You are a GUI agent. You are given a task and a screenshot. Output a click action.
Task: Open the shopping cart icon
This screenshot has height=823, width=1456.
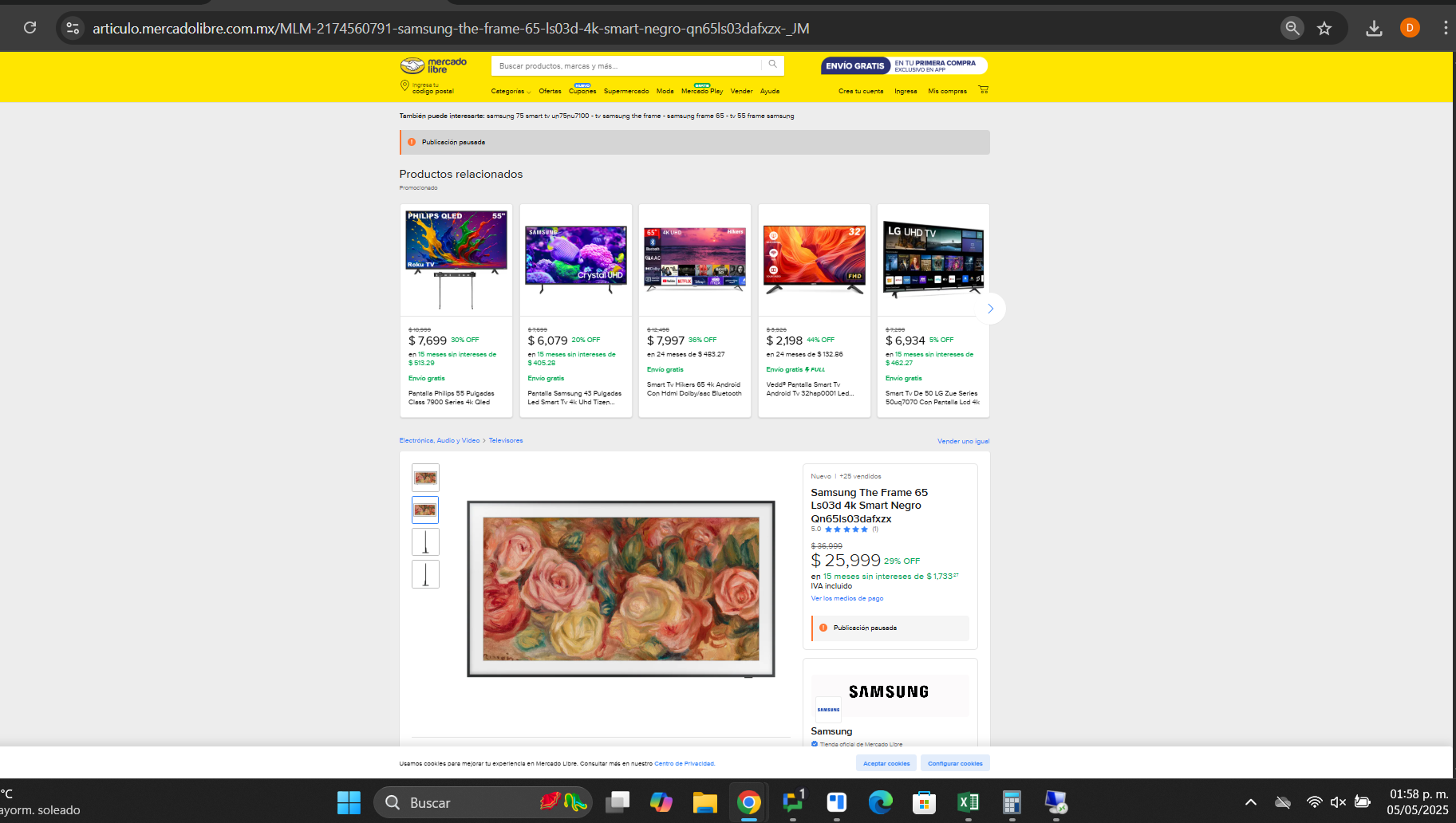tap(983, 89)
